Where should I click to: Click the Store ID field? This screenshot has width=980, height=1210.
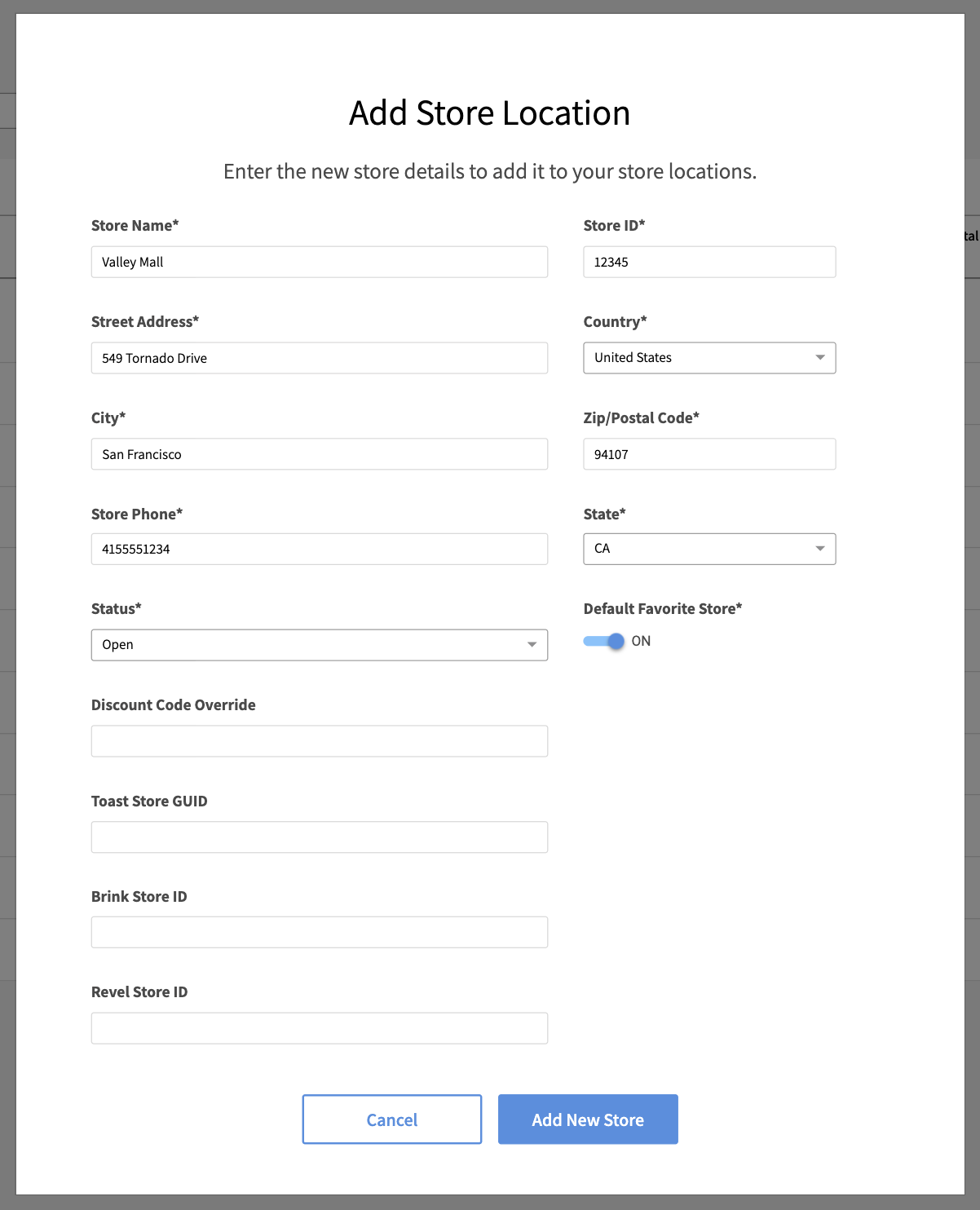pyautogui.click(x=709, y=262)
